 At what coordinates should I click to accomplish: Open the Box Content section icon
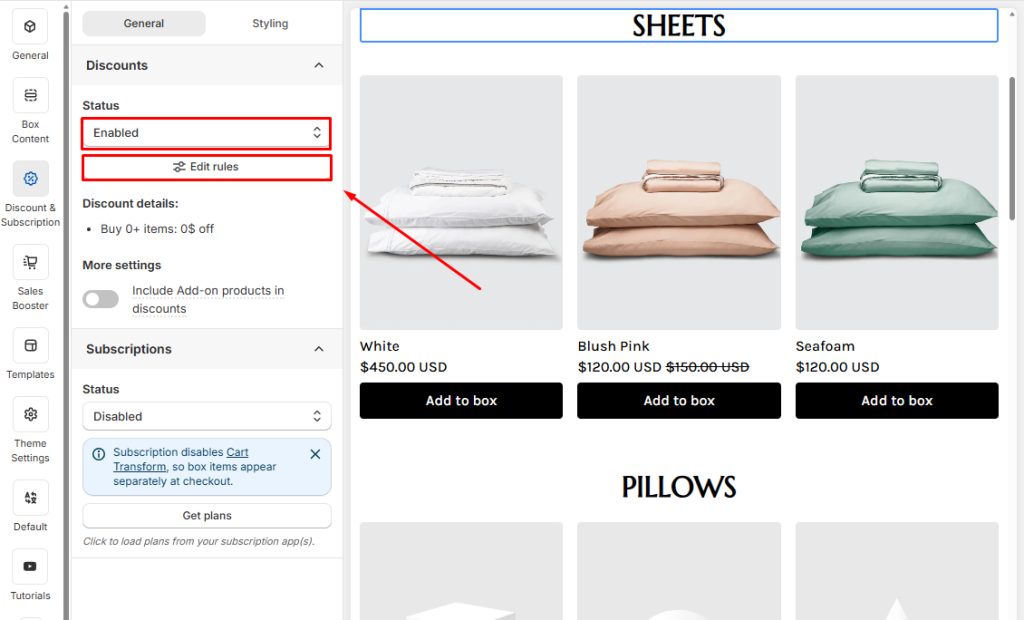(x=30, y=96)
